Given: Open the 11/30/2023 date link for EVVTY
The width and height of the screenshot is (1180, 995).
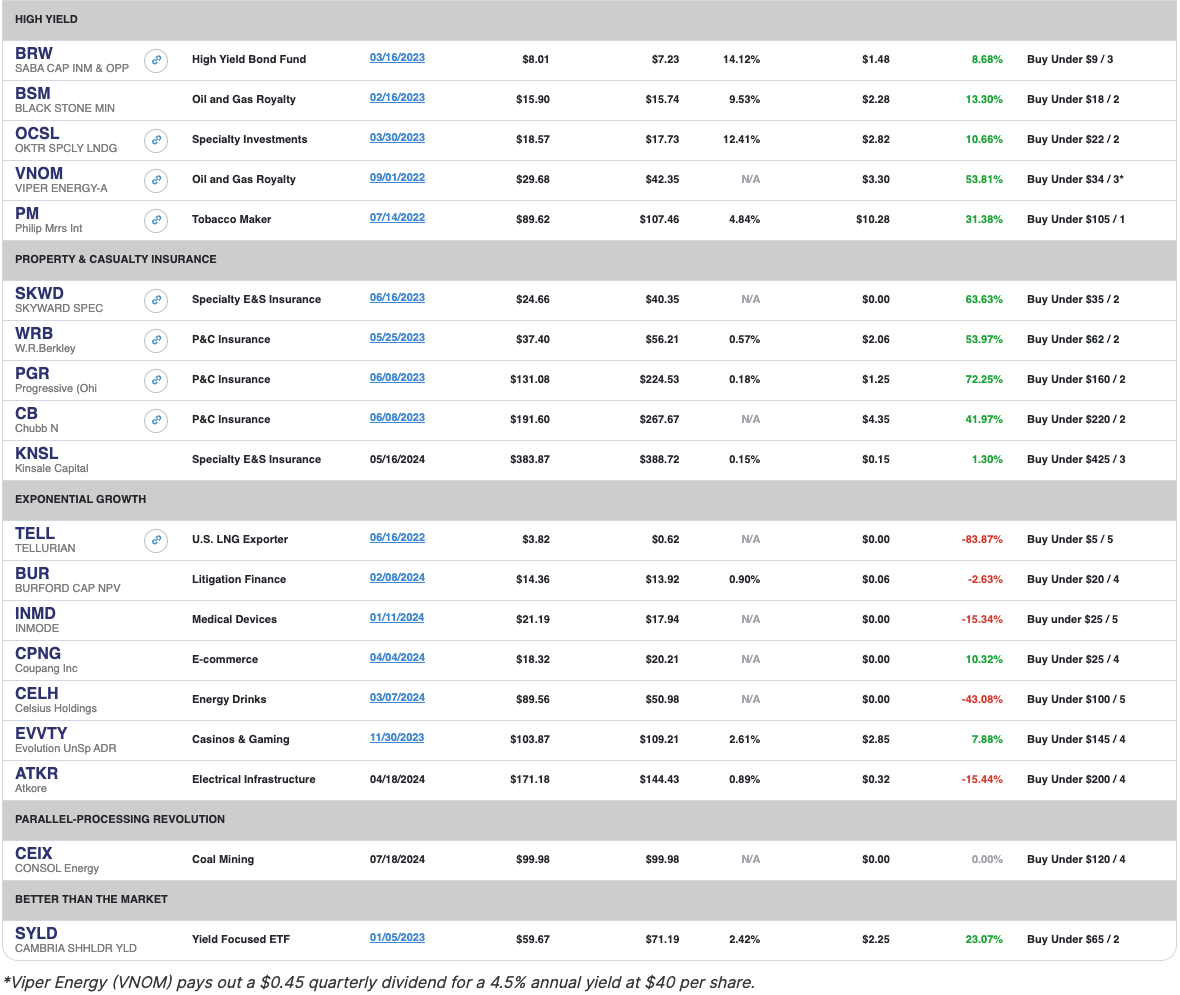Looking at the screenshot, I should click(x=397, y=737).
